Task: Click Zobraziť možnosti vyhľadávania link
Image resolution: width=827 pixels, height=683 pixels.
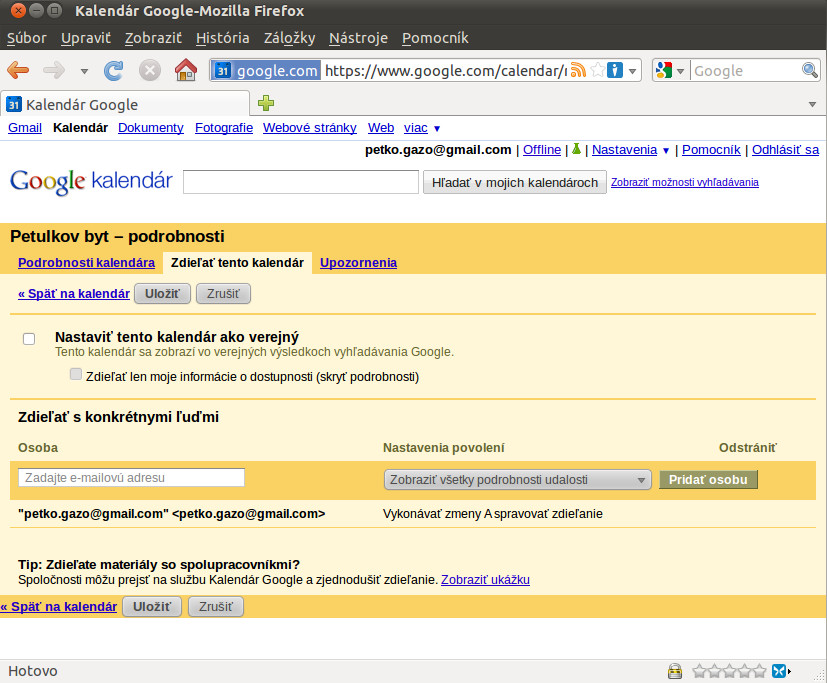Action: pos(685,182)
